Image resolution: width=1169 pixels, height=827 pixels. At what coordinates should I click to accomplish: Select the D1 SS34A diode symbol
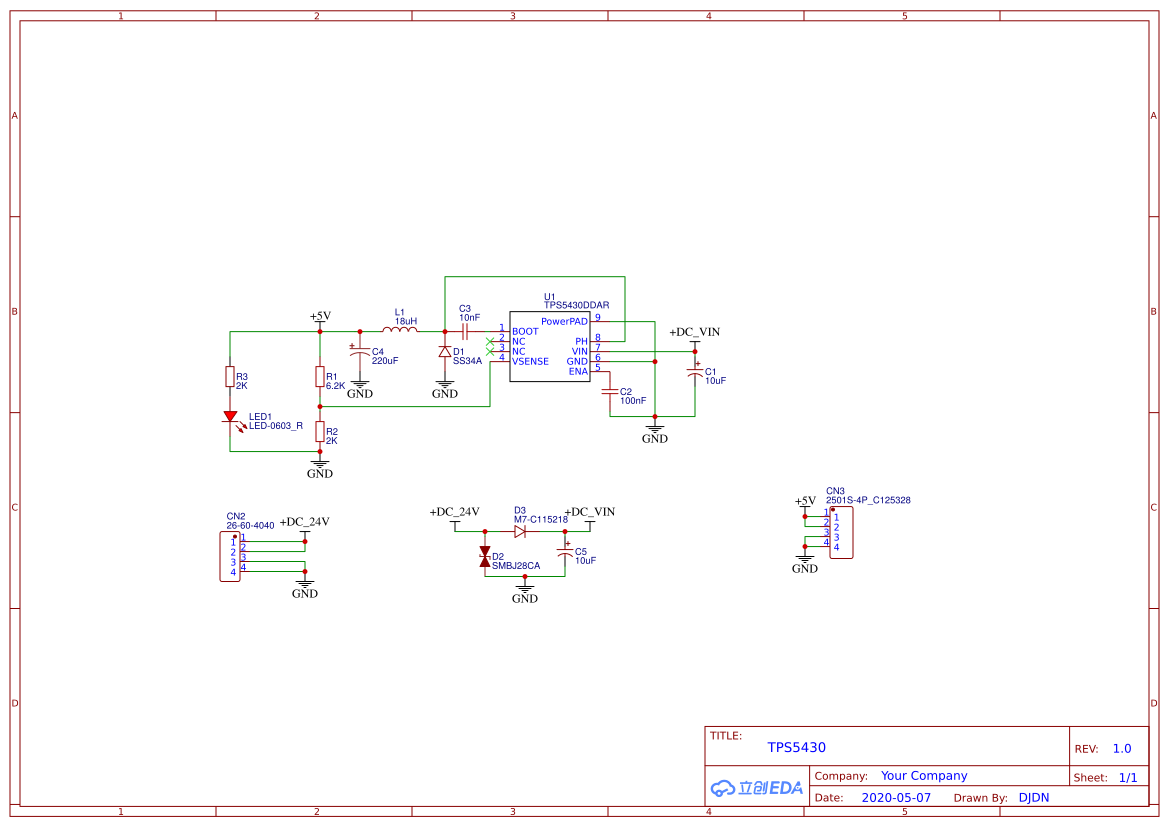pyautogui.click(x=445, y=351)
